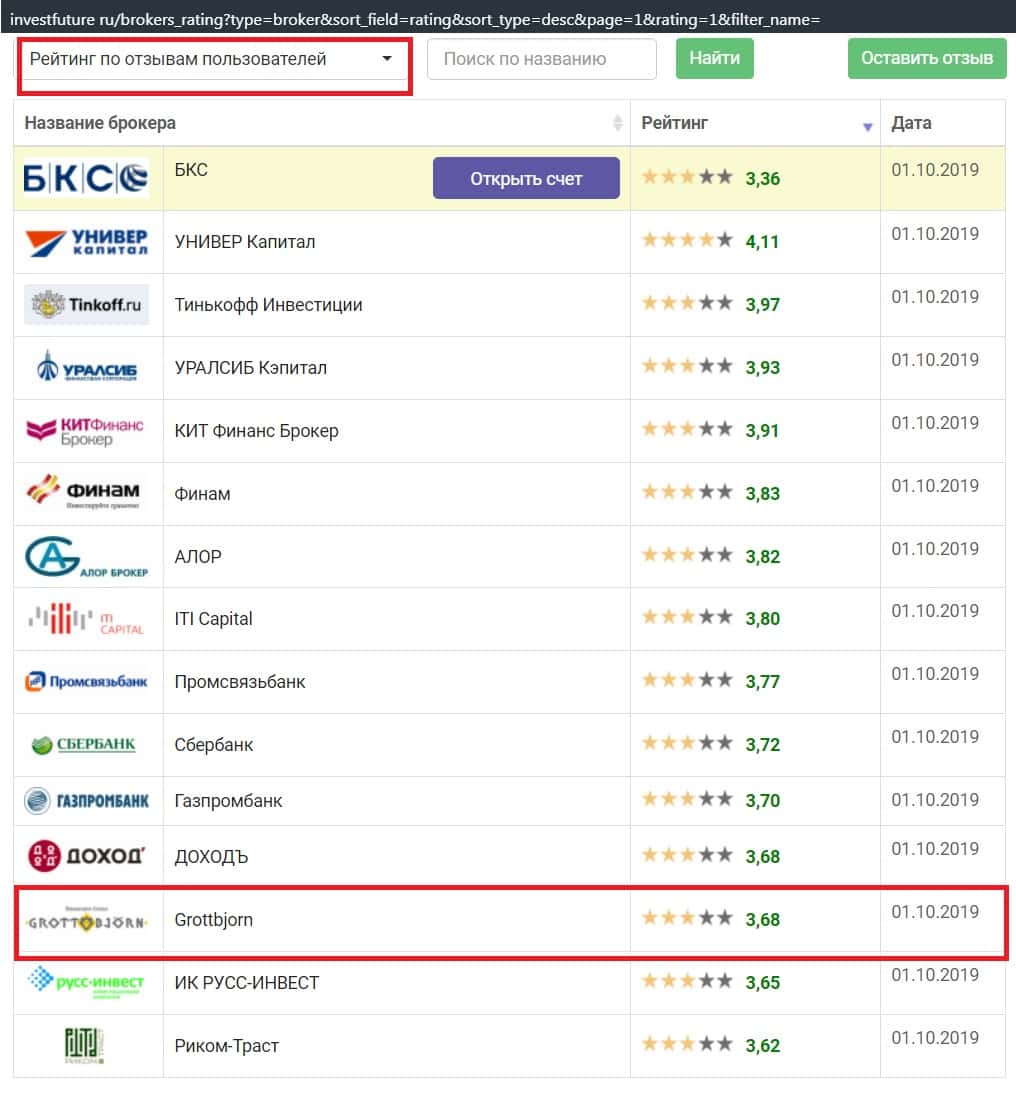1016x1093 pixels.
Task: Click the Grottbjorn logo
Action: [x=86, y=920]
